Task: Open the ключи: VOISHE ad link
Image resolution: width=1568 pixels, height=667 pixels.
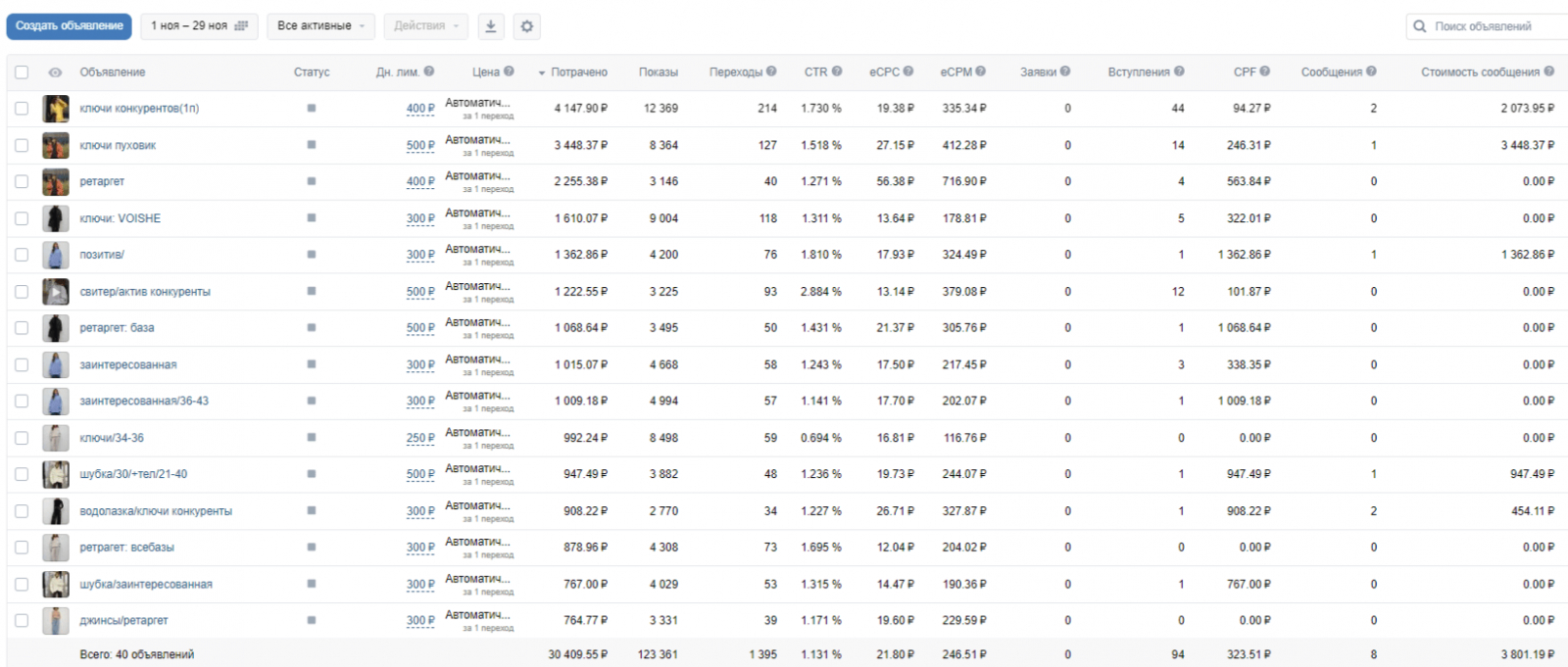Action: tap(120, 218)
